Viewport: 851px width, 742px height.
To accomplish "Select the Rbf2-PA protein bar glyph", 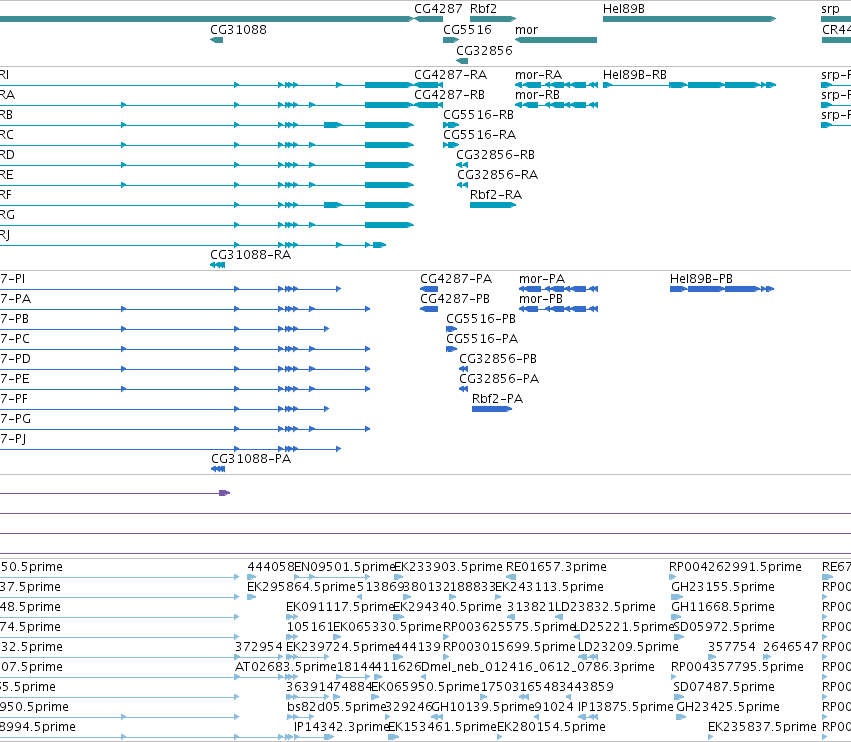I will coord(492,409).
